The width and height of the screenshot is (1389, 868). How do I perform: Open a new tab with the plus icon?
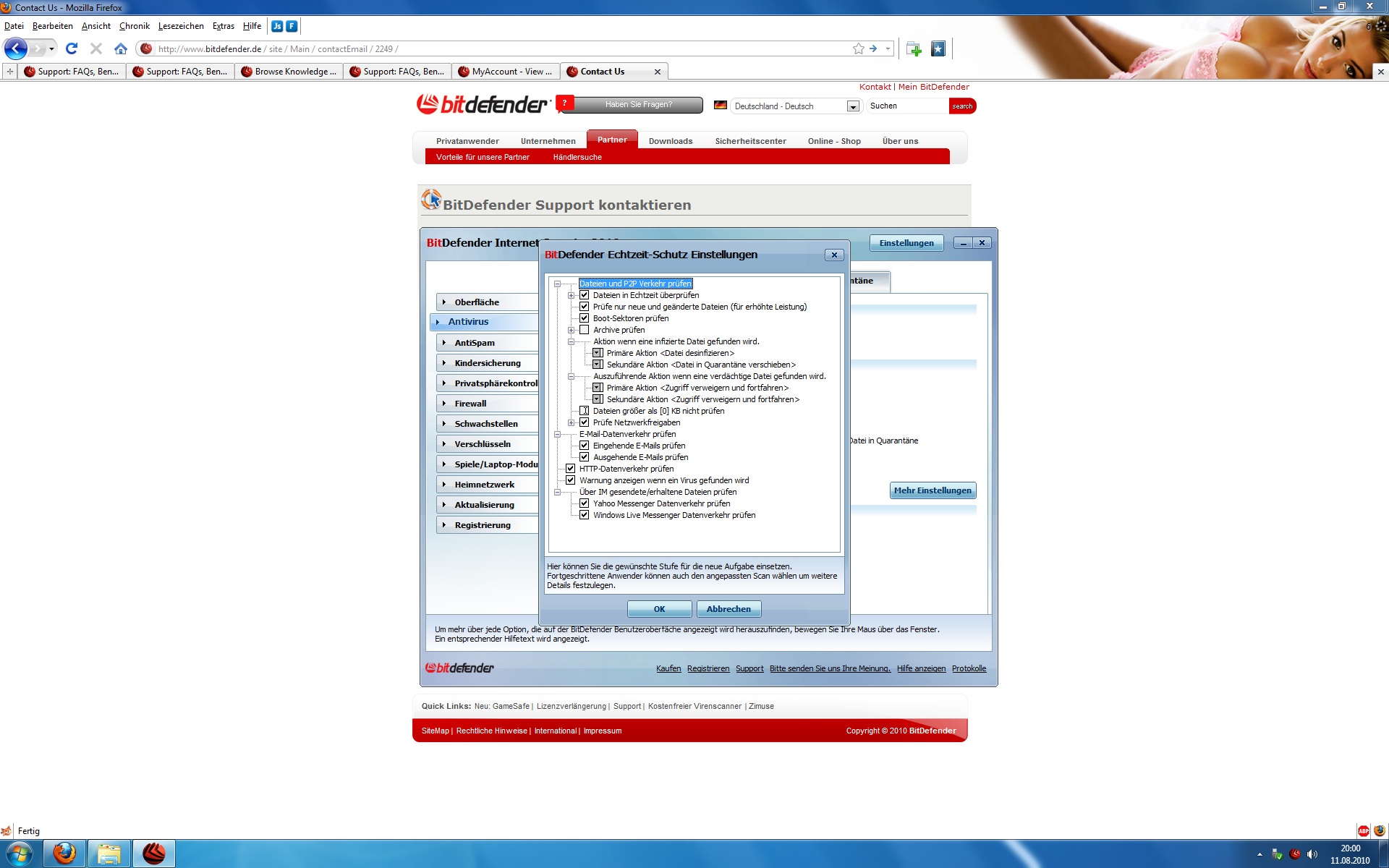(x=9, y=72)
